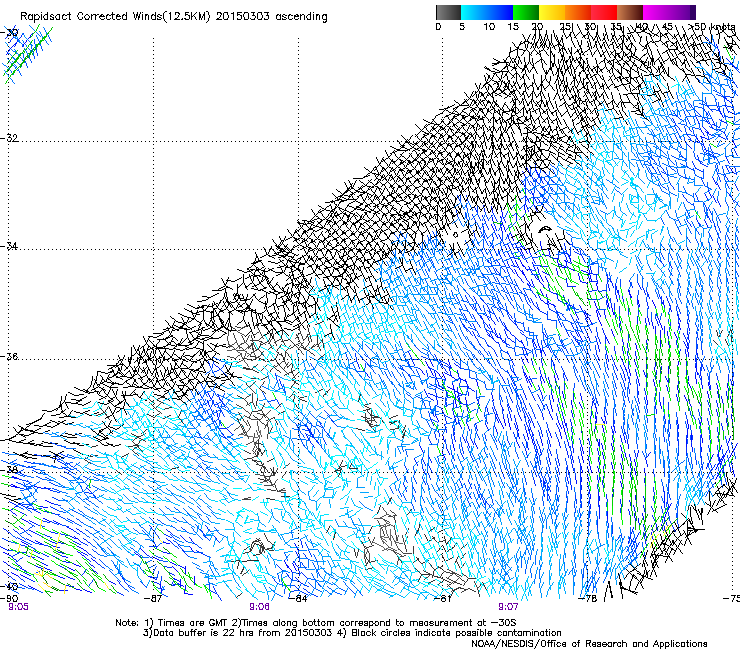Click the -40 latitude label
The height and width of the screenshot is (650, 740).
pos(9,587)
